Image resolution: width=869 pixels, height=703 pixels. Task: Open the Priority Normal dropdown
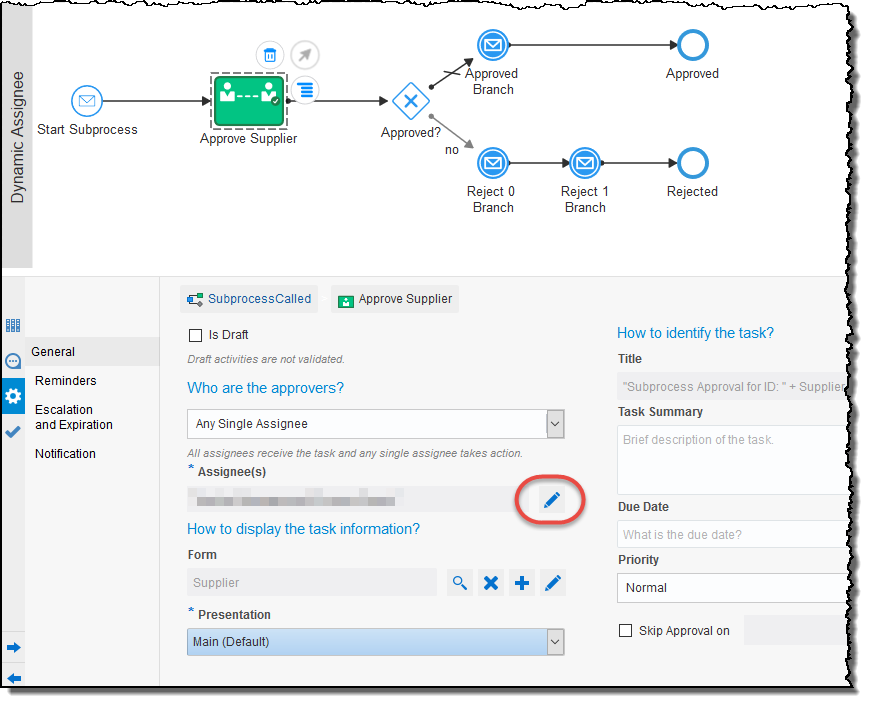point(732,588)
